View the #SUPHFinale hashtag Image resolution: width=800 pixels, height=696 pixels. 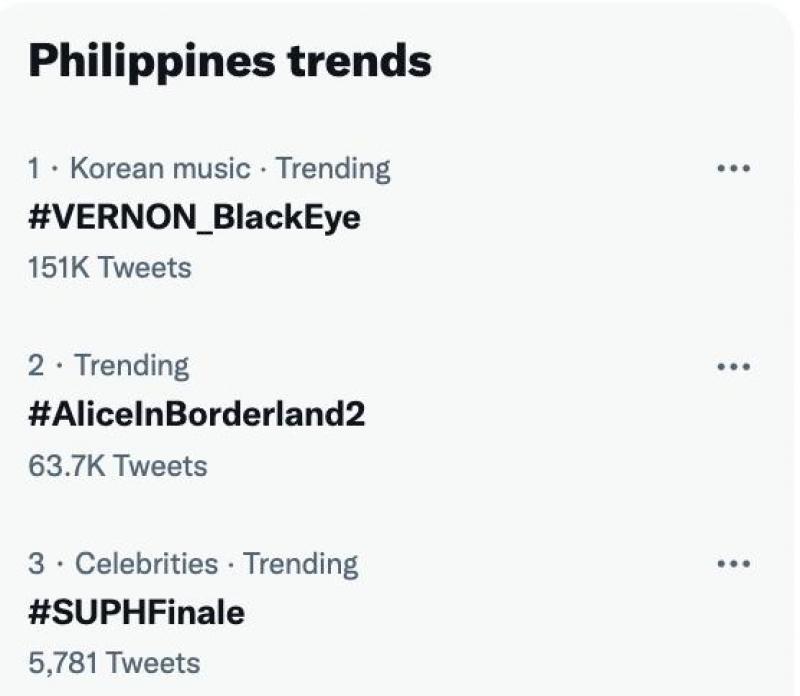pyautogui.click(x=136, y=612)
